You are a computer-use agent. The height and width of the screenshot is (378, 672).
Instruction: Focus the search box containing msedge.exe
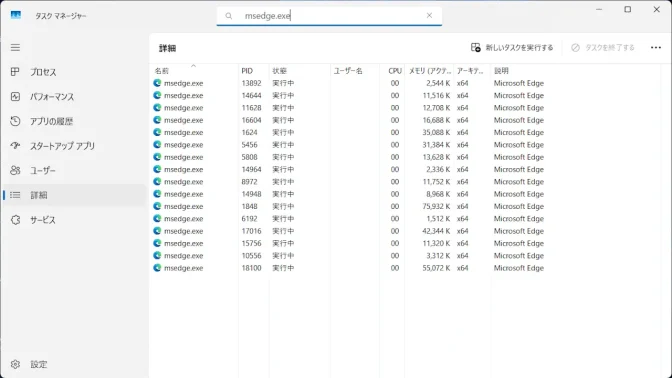(329, 16)
